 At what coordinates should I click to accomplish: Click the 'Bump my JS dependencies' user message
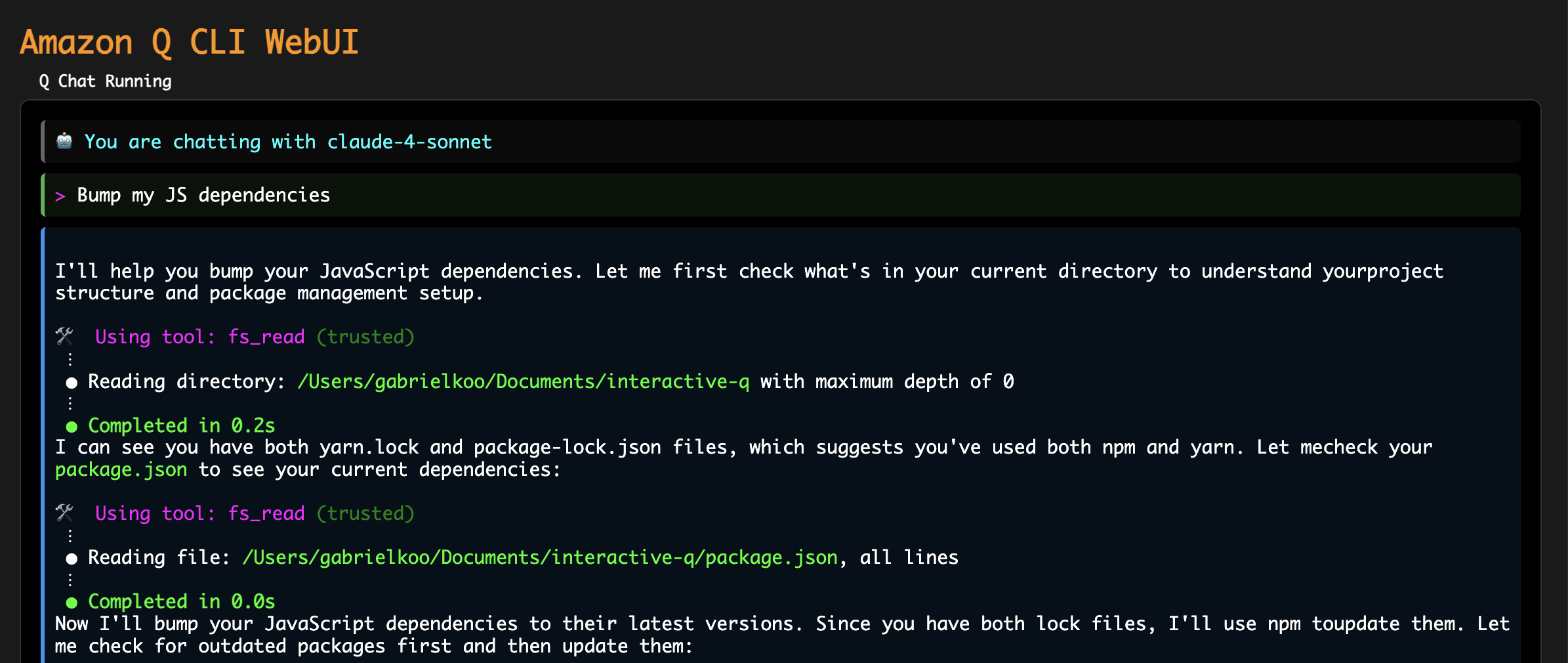[x=203, y=196]
